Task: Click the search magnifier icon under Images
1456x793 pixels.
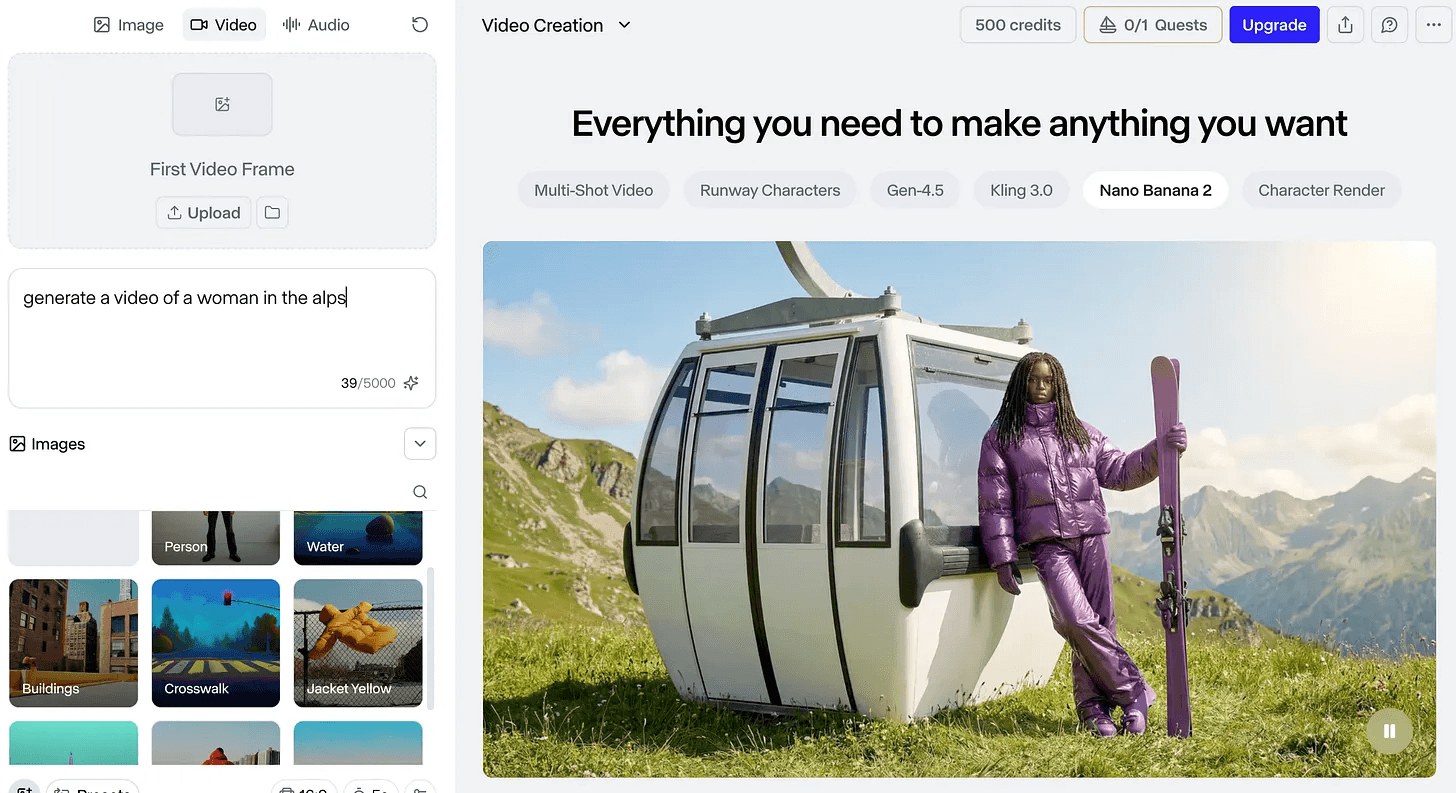Action: click(x=420, y=492)
